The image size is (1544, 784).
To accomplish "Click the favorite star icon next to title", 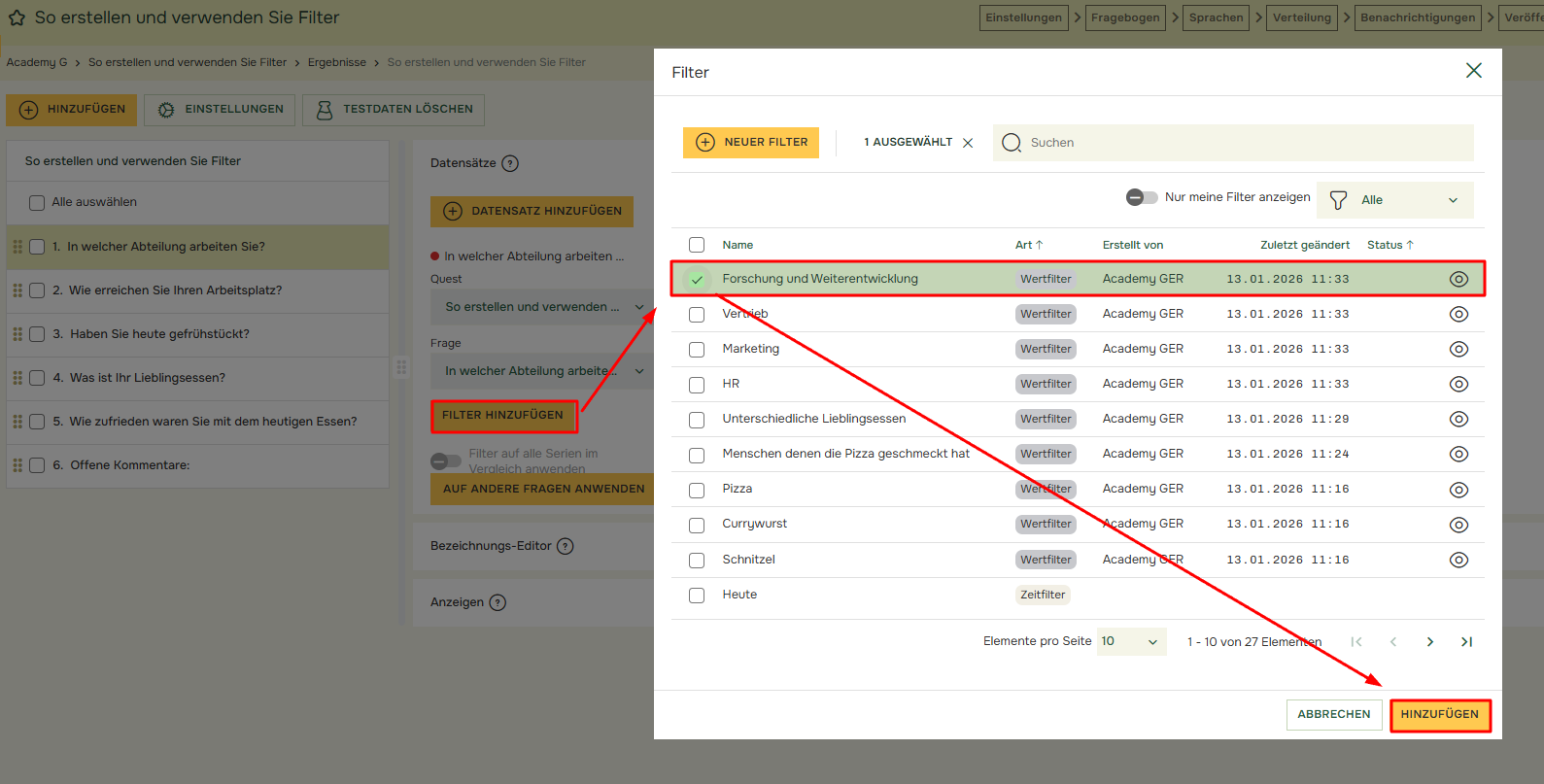I will [17, 17].
